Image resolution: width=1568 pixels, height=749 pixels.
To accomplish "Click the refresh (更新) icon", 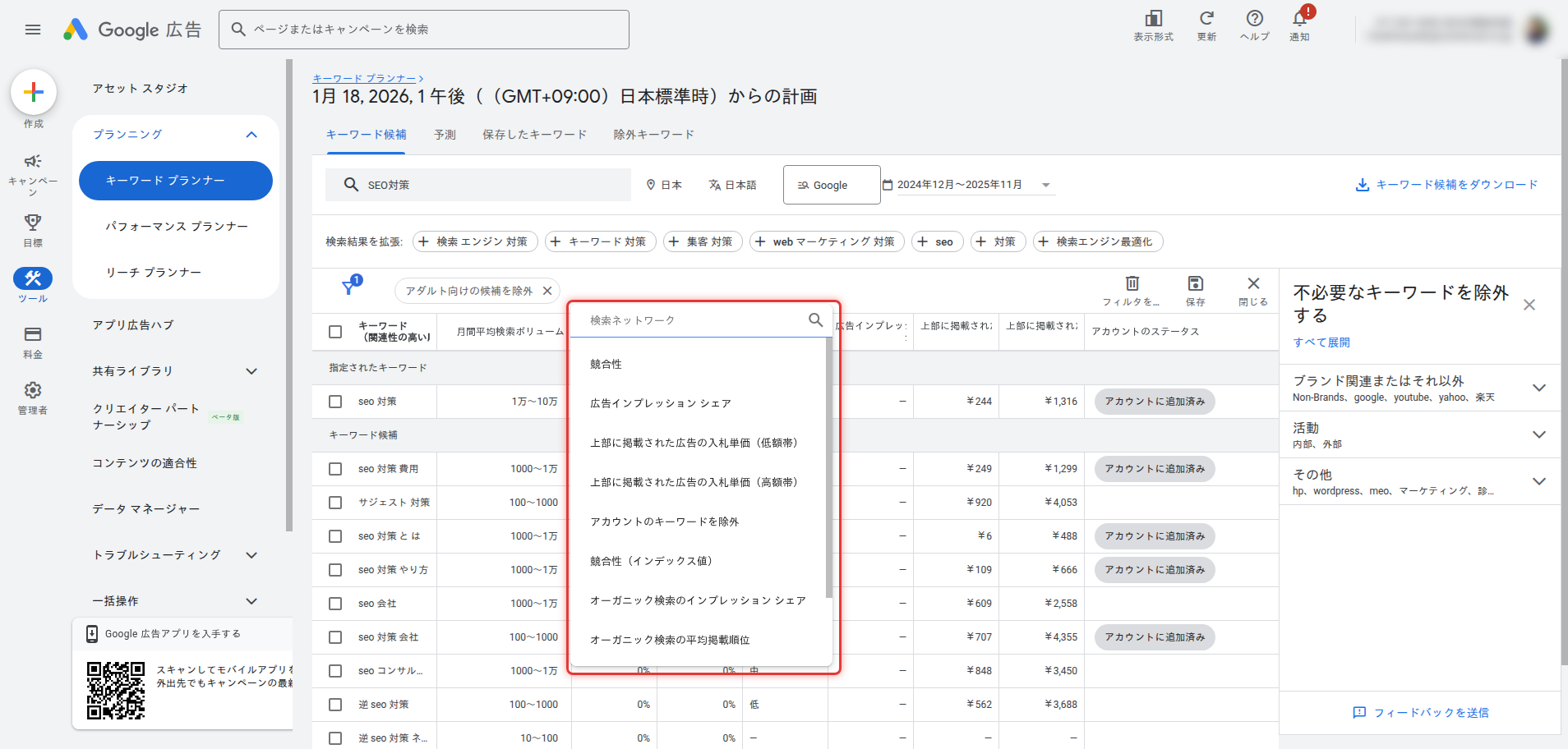I will click(x=1206, y=21).
